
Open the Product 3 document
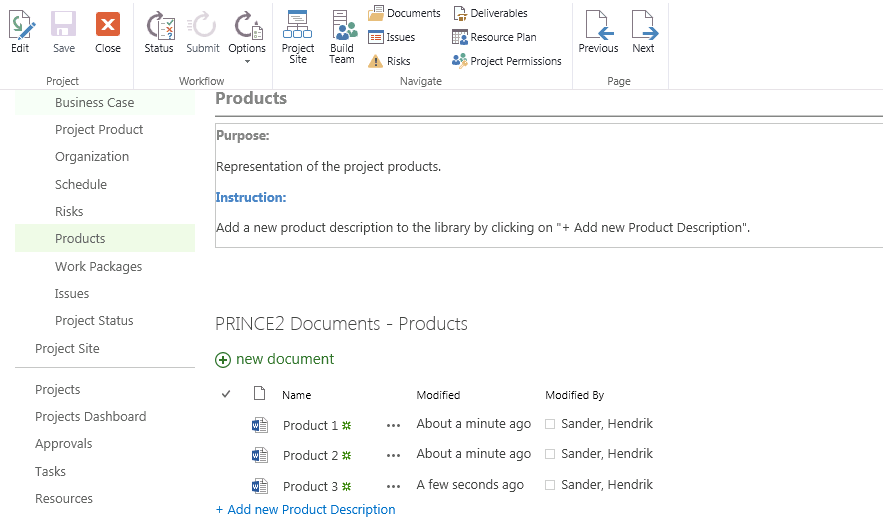[x=310, y=486]
